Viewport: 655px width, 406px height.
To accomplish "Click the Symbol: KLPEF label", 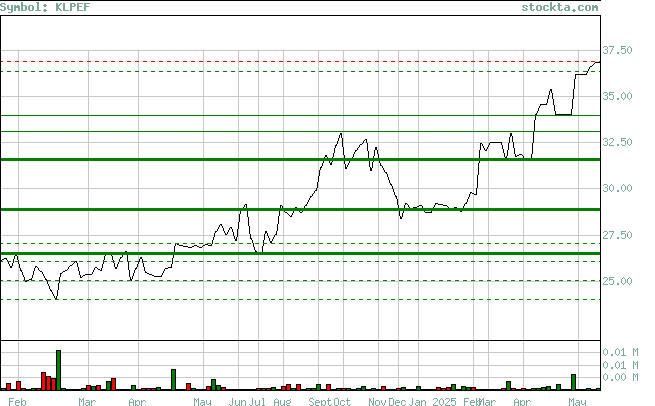I will pyautogui.click(x=45, y=7).
